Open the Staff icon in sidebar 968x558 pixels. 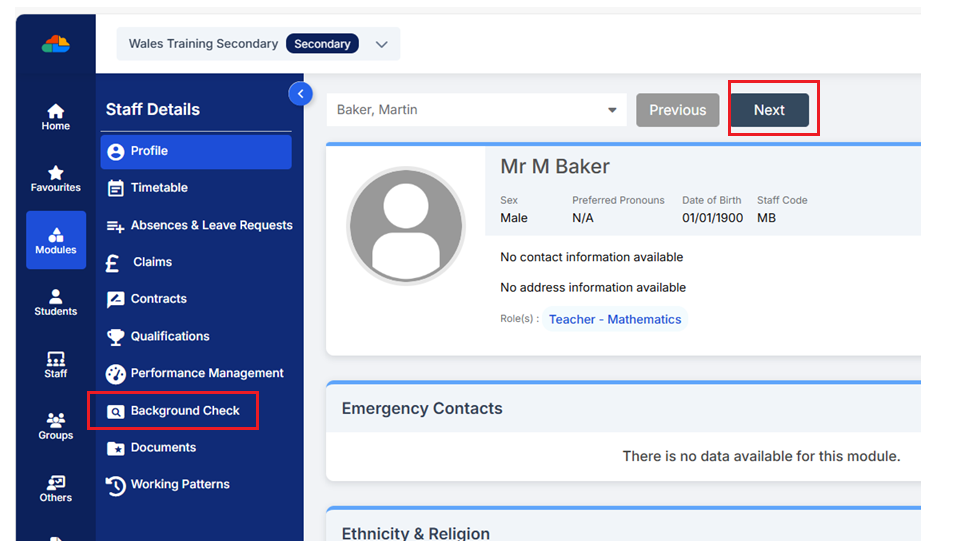pyautogui.click(x=55, y=364)
